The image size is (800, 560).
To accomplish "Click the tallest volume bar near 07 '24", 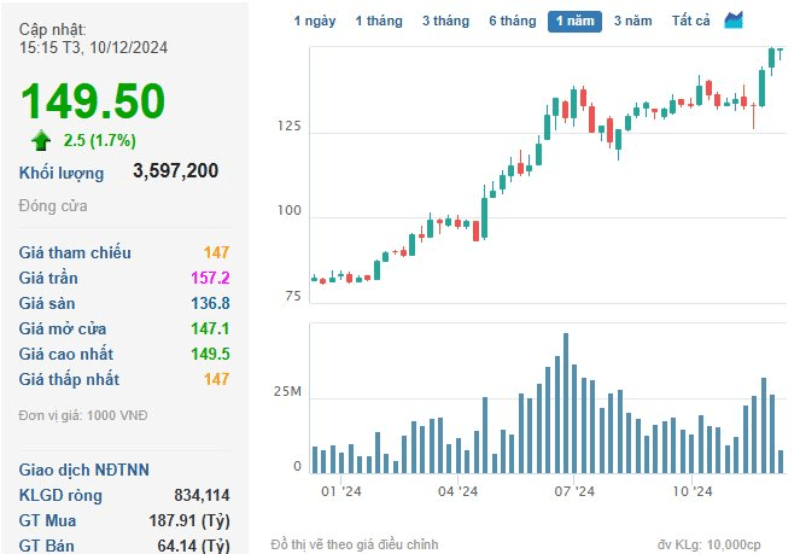I will point(566,403).
